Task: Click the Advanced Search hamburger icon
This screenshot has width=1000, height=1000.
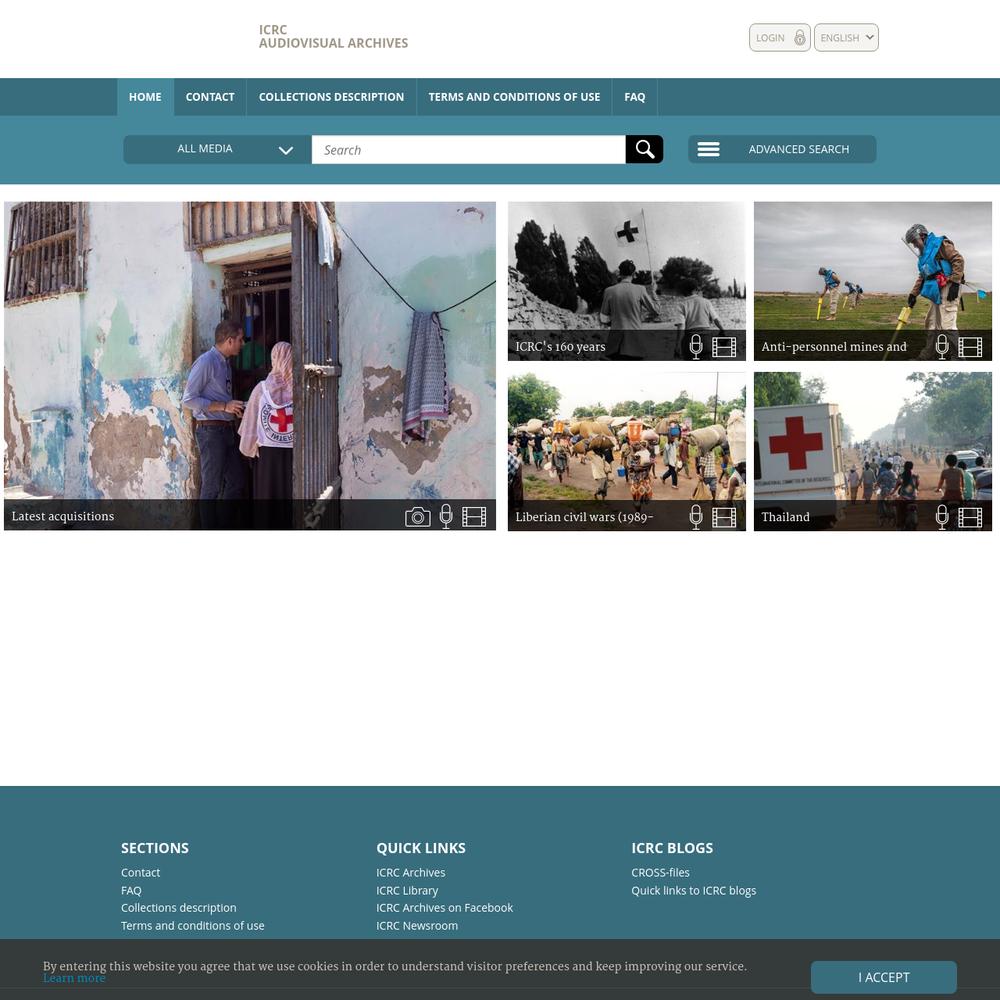Action: pos(708,149)
